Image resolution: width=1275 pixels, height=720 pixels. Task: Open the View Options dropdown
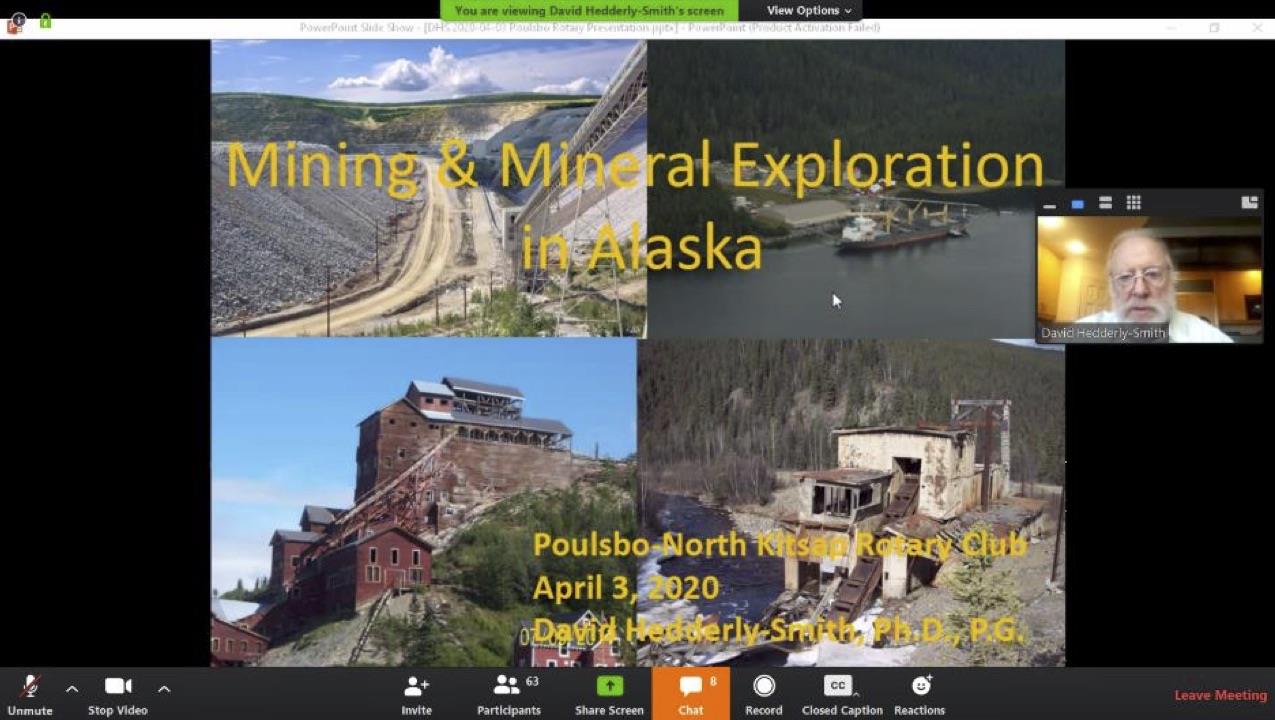809,11
